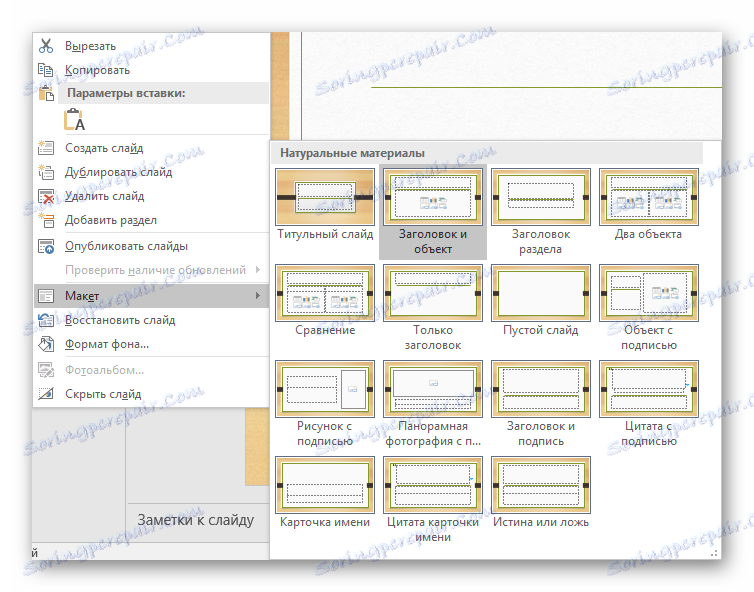Select Удалить слайд menu entry

151,196
